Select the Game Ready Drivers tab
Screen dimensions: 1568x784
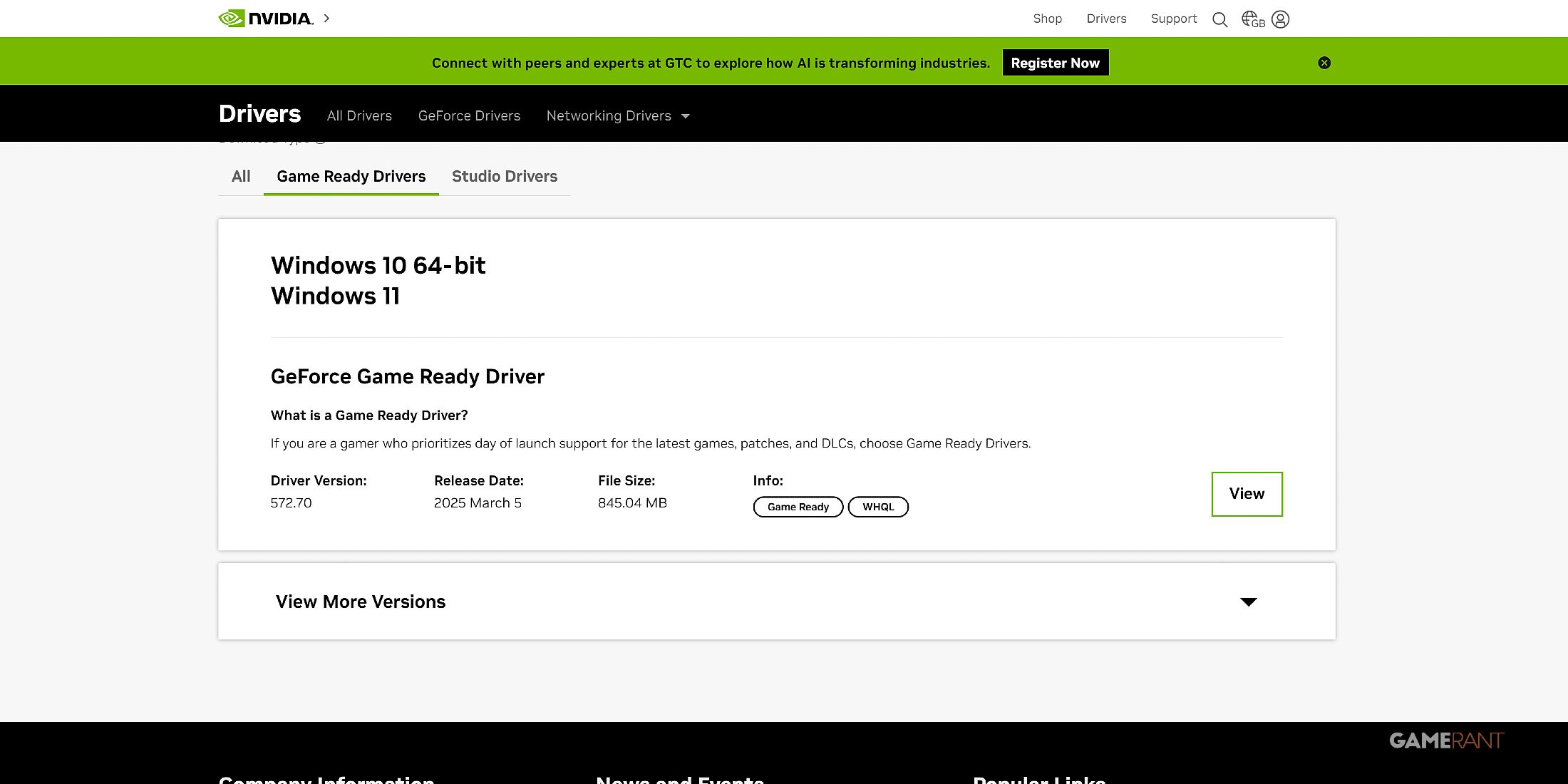coord(351,176)
